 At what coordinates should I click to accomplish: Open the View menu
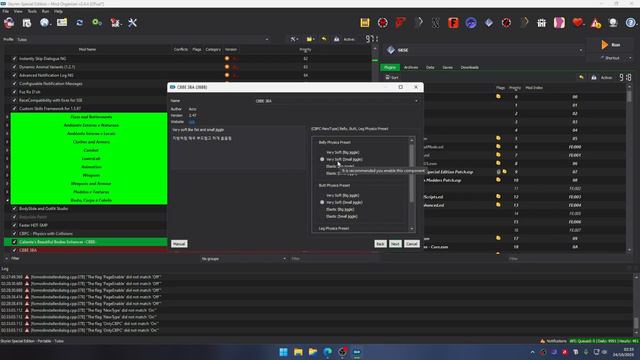tap(18, 11)
